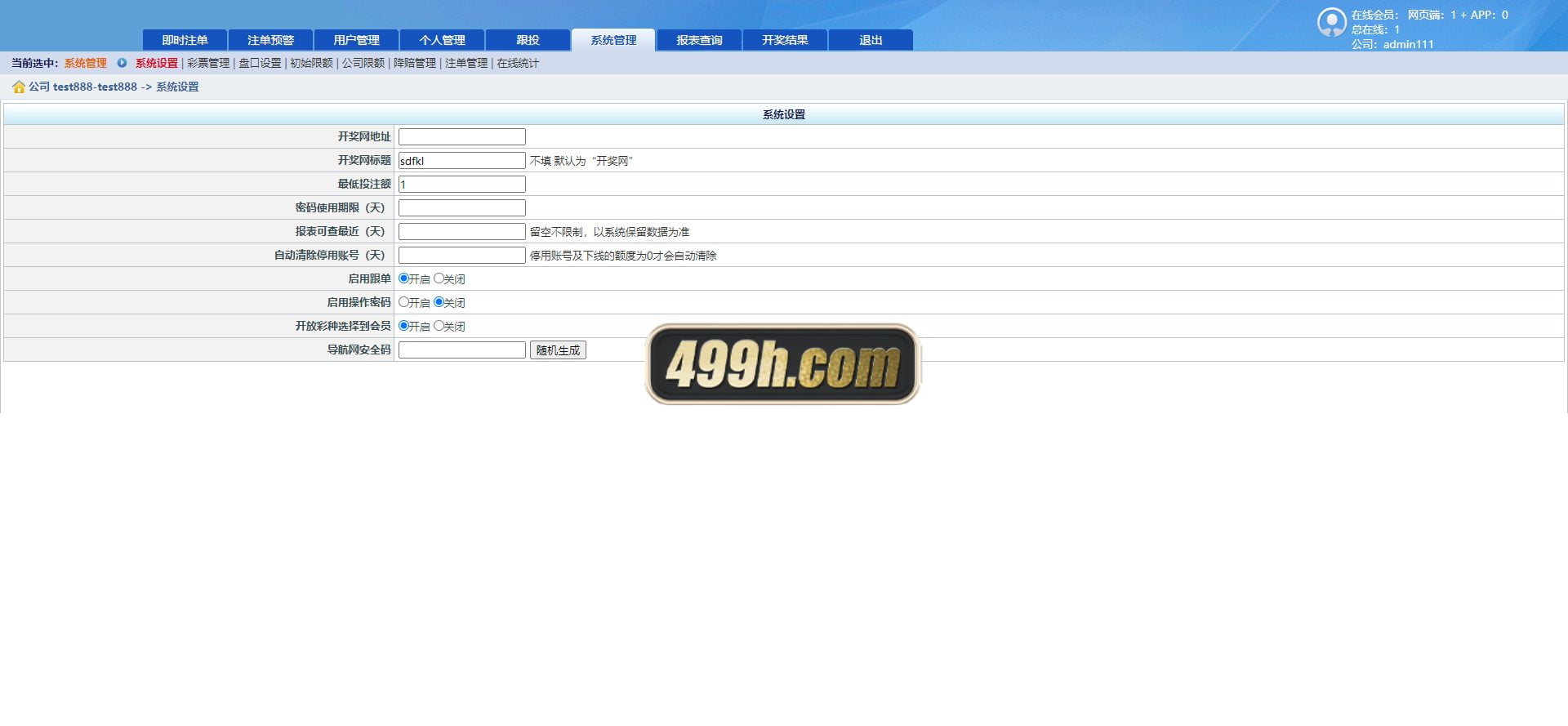Select the 系统管理 tab

613,40
